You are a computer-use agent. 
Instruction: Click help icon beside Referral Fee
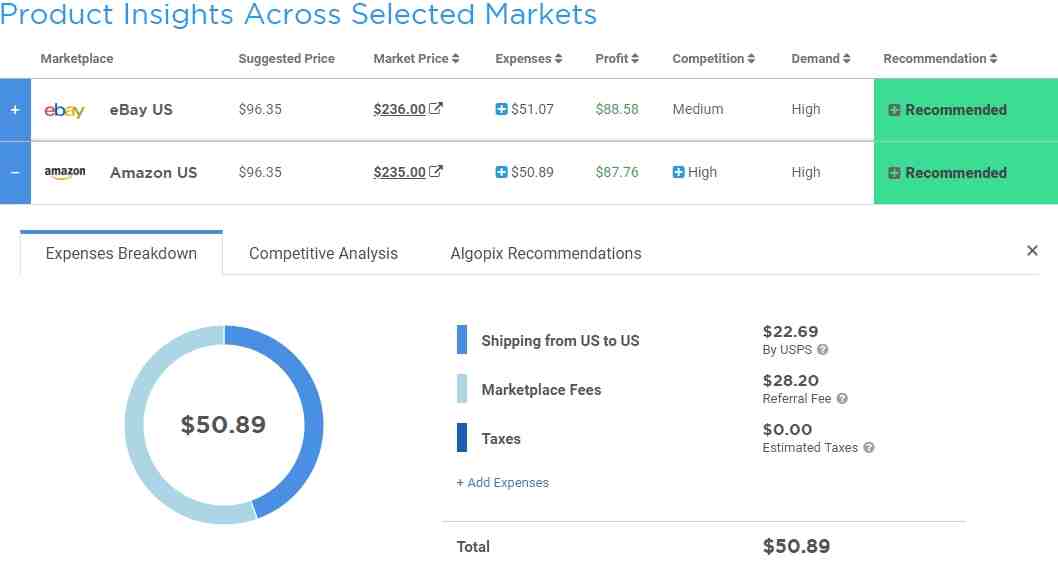(x=842, y=399)
